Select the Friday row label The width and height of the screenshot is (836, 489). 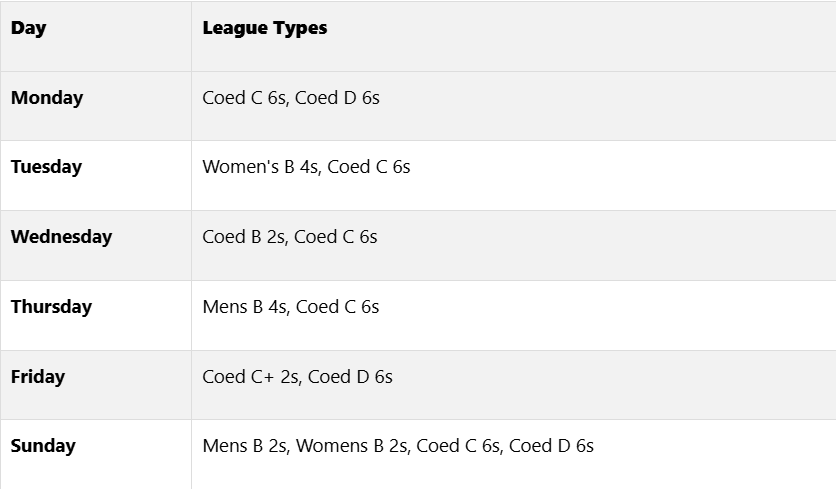point(38,377)
